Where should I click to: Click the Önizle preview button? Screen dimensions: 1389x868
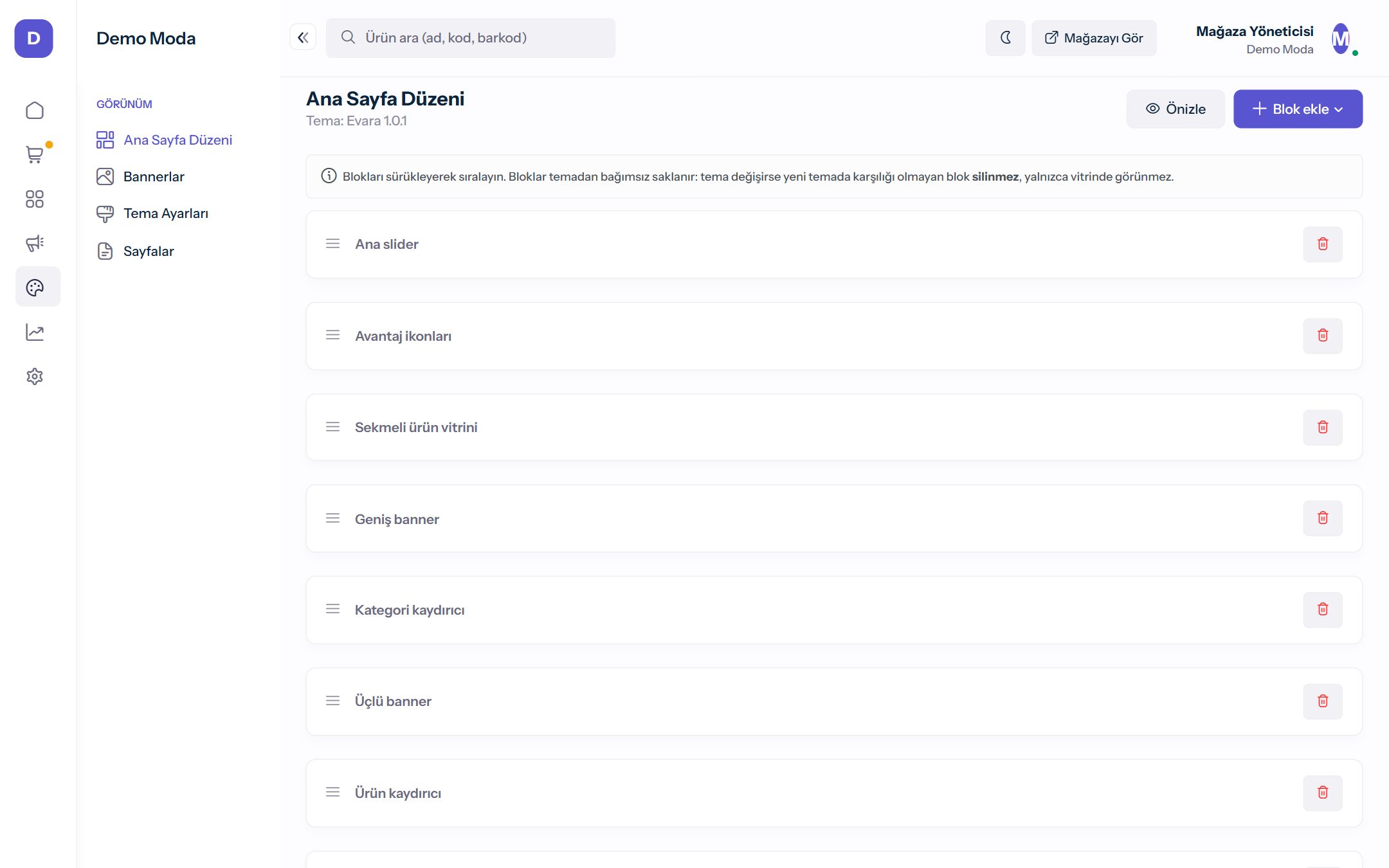point(1176,109)
